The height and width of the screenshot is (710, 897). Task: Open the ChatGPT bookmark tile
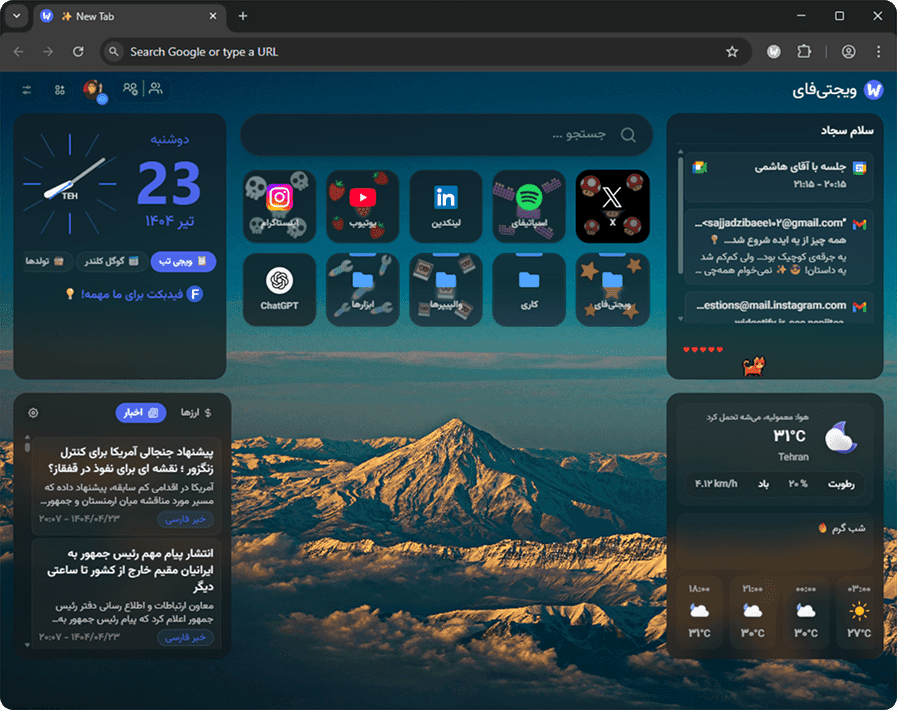coord(279,289)
